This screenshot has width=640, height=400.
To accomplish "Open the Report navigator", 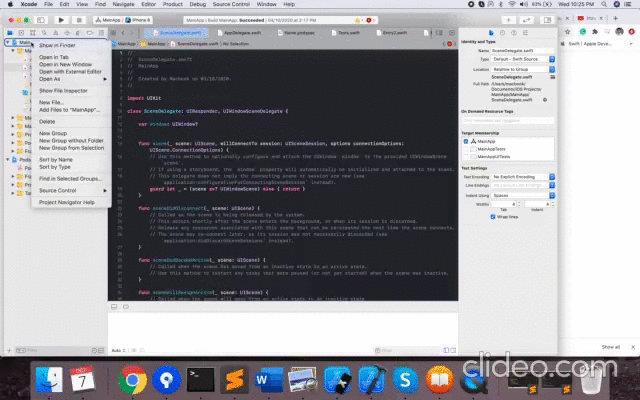I will [x=101, y=33].
